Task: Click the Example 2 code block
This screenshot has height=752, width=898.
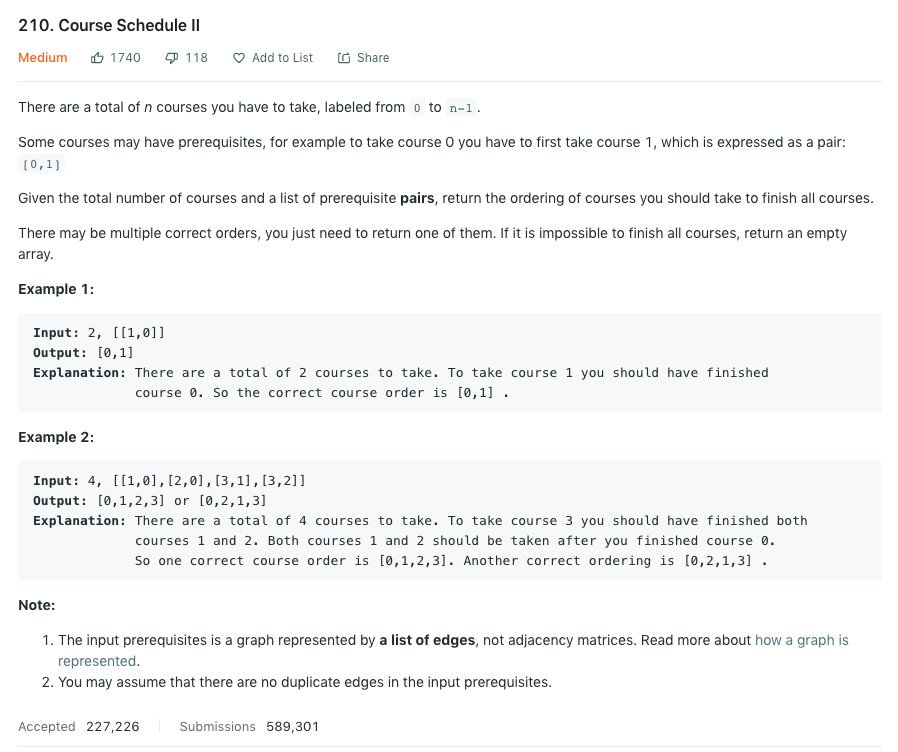Action: point(450,521)
